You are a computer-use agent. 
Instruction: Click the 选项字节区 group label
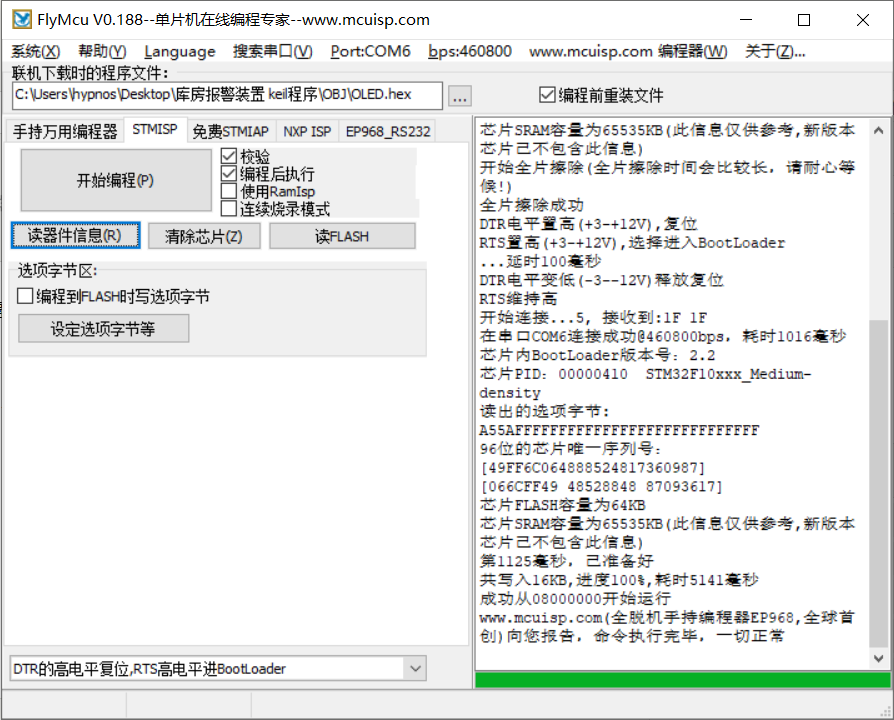click(x=58, y=271)
